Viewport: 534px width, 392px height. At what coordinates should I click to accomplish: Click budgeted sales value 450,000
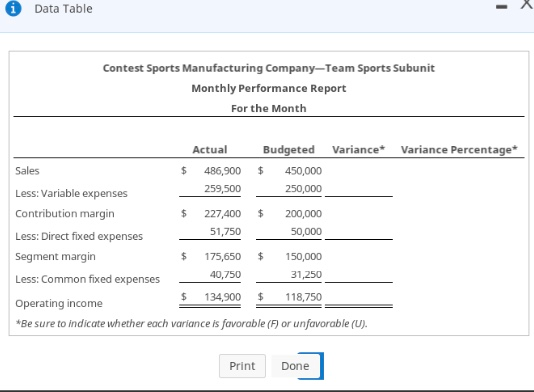303,171
